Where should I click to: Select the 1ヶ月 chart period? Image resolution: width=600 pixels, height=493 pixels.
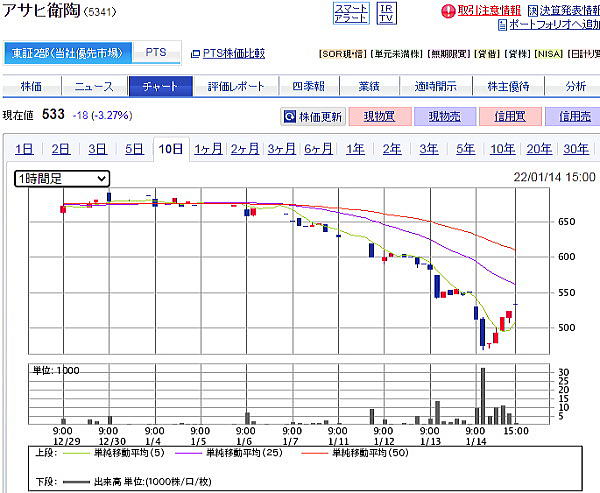(x=208, y=150)
